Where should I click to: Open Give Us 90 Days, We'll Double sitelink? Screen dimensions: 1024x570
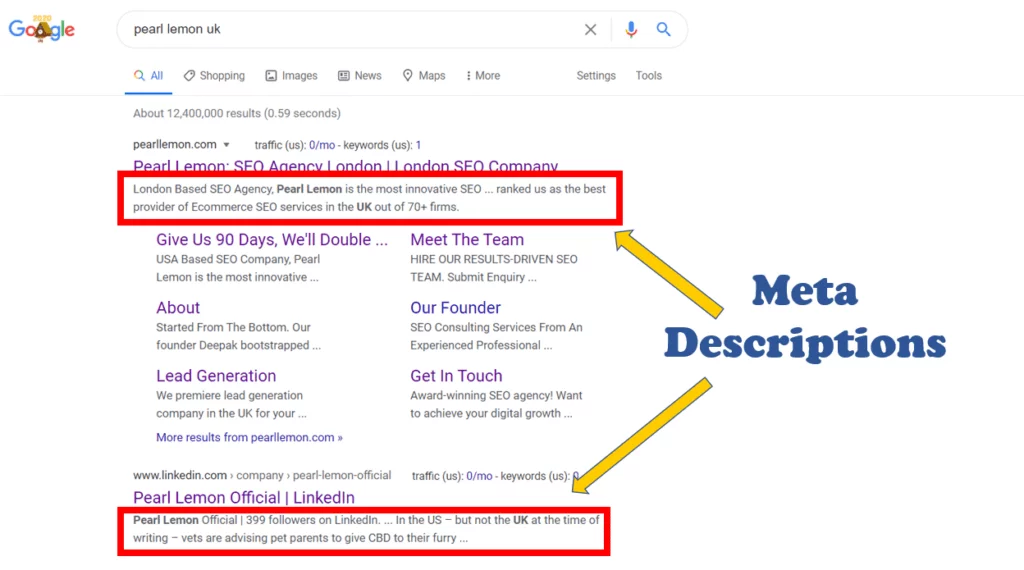point(272,240)
